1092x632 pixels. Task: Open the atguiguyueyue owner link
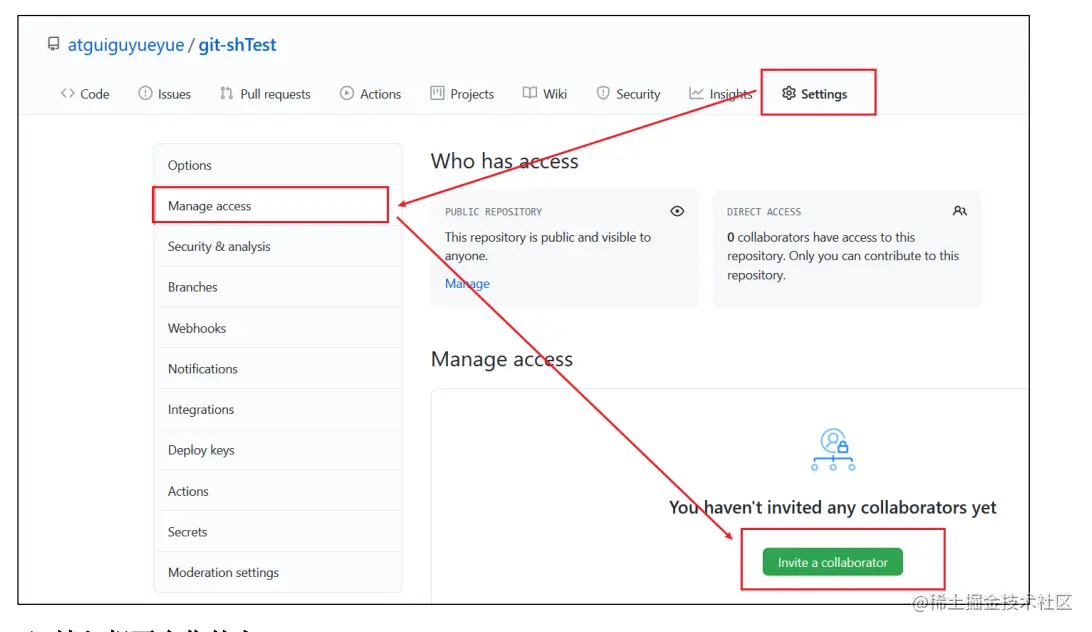point(126,45)
